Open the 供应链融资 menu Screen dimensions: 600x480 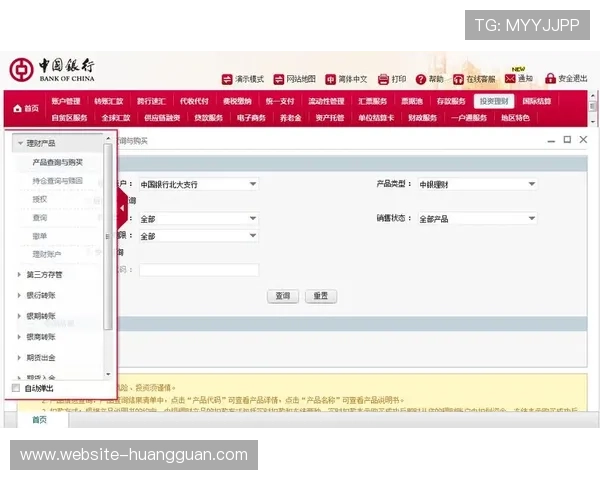pos(162,118)
